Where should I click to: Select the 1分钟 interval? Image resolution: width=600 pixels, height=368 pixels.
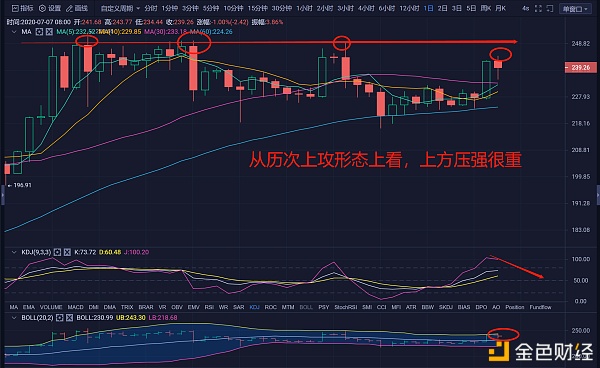170,8
